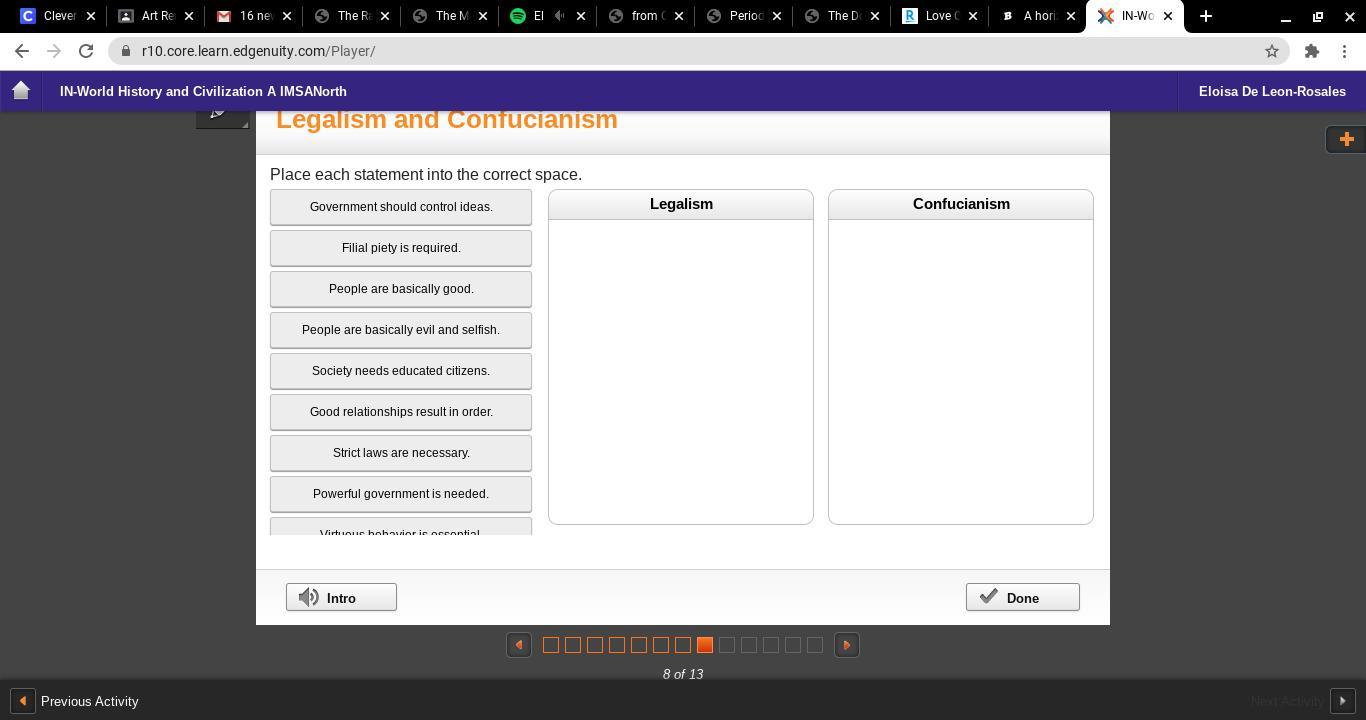Viewport: 1366px width, 720px height.
Task: Select 'Government should control ideas.' statement
Action: point(401,207)
